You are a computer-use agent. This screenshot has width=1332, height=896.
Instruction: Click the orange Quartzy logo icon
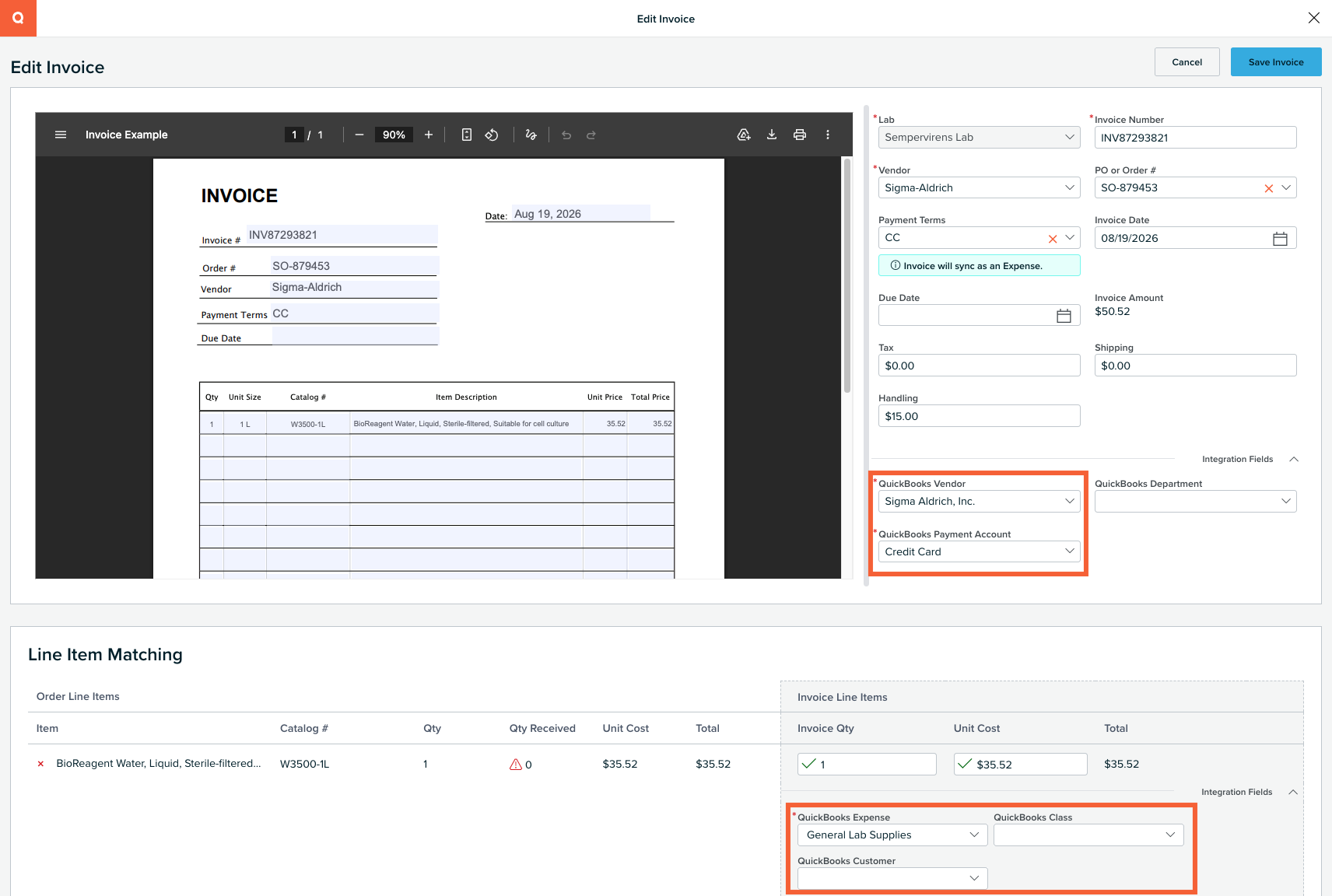coord(18,18)
